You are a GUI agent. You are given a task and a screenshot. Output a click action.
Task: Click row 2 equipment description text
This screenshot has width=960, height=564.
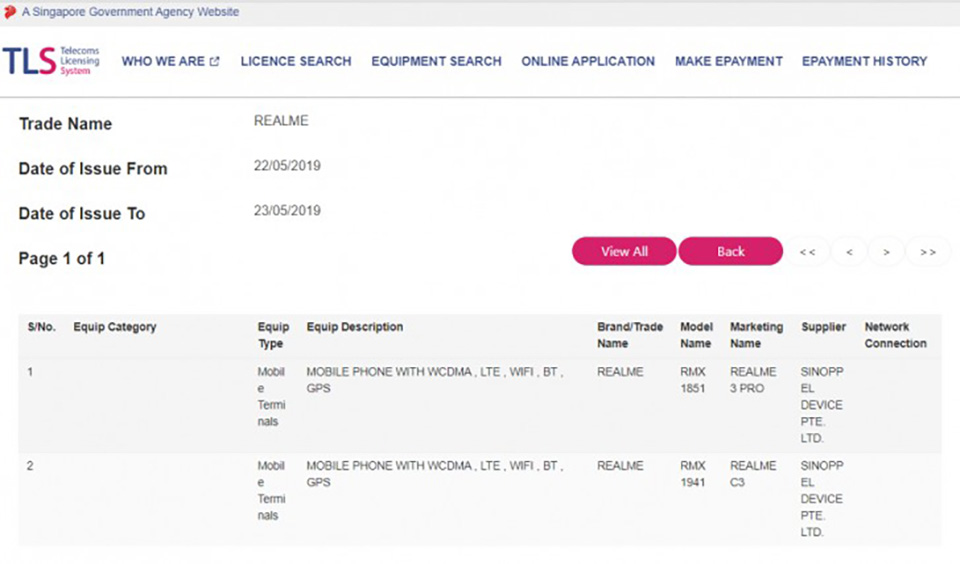(434, 474)
